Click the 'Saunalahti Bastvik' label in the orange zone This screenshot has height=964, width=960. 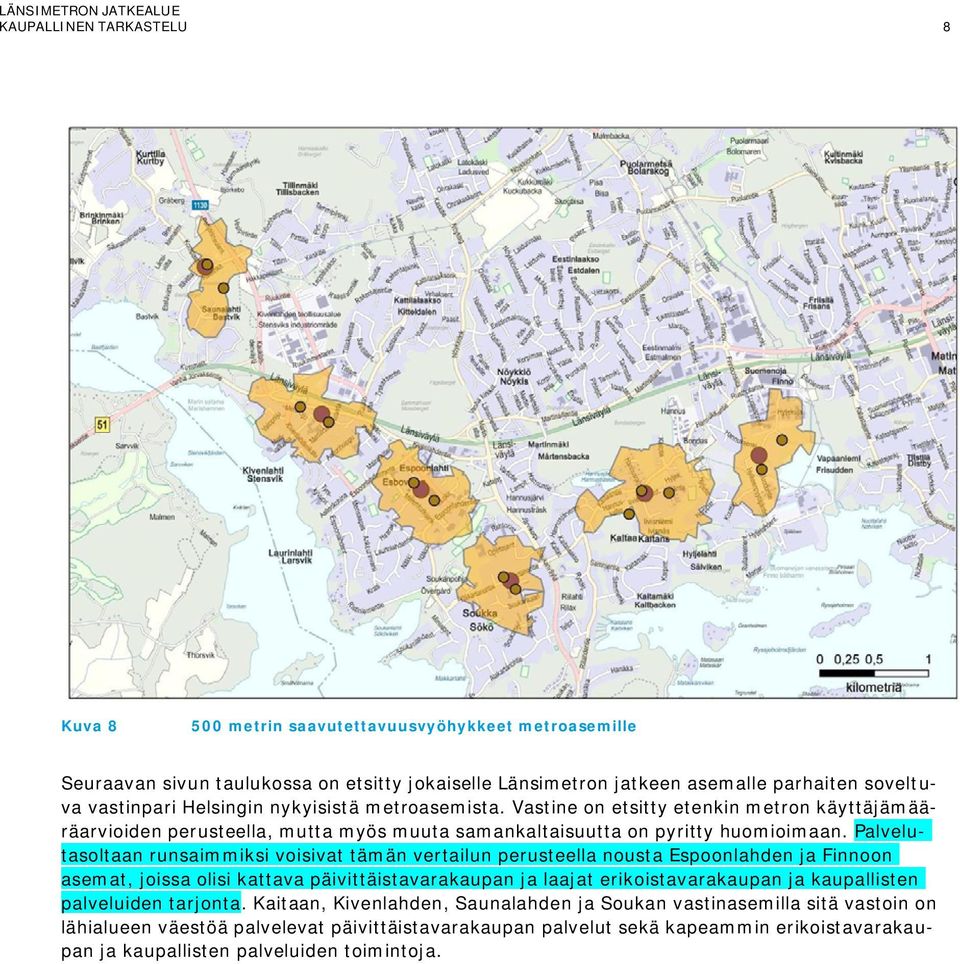222,313
